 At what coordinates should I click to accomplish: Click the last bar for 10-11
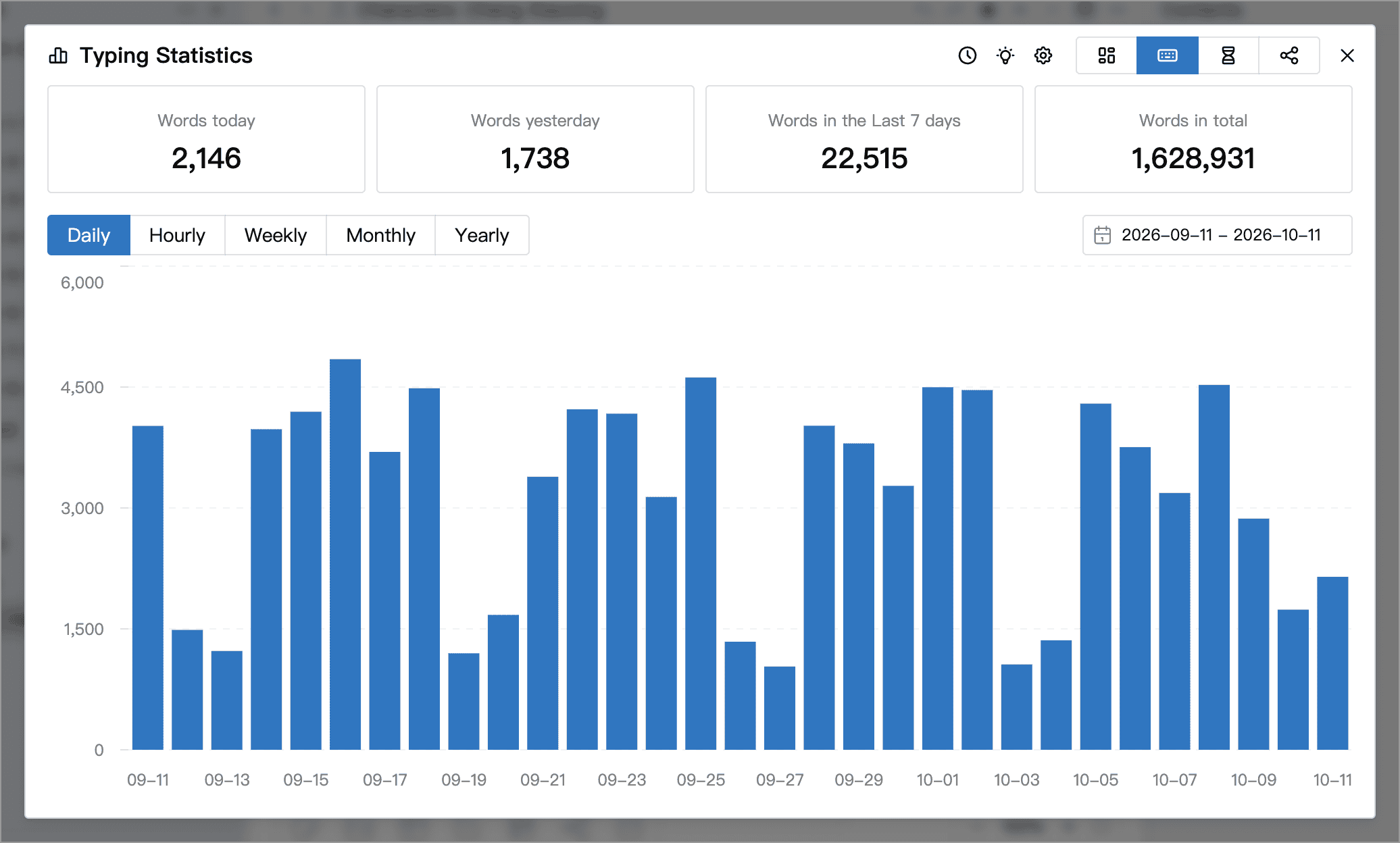tap(1332, 663)
